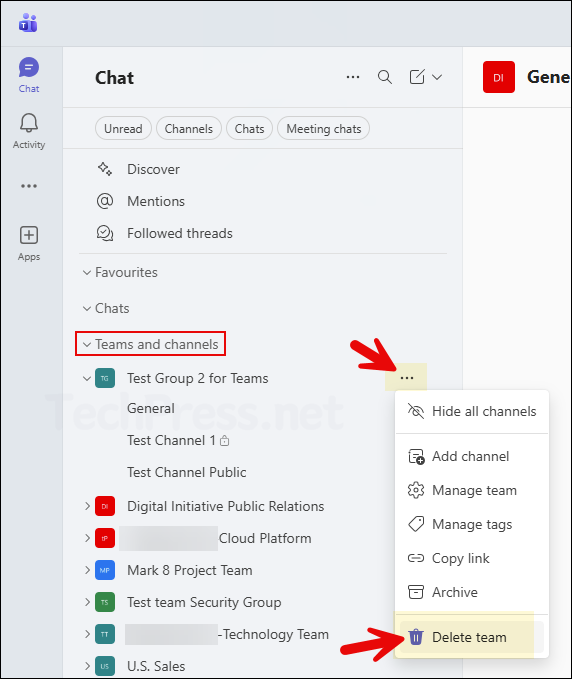Viewport: 572px width, 679px height.
Task: Choose Archive from menu
Action: (x=472, y=592)
